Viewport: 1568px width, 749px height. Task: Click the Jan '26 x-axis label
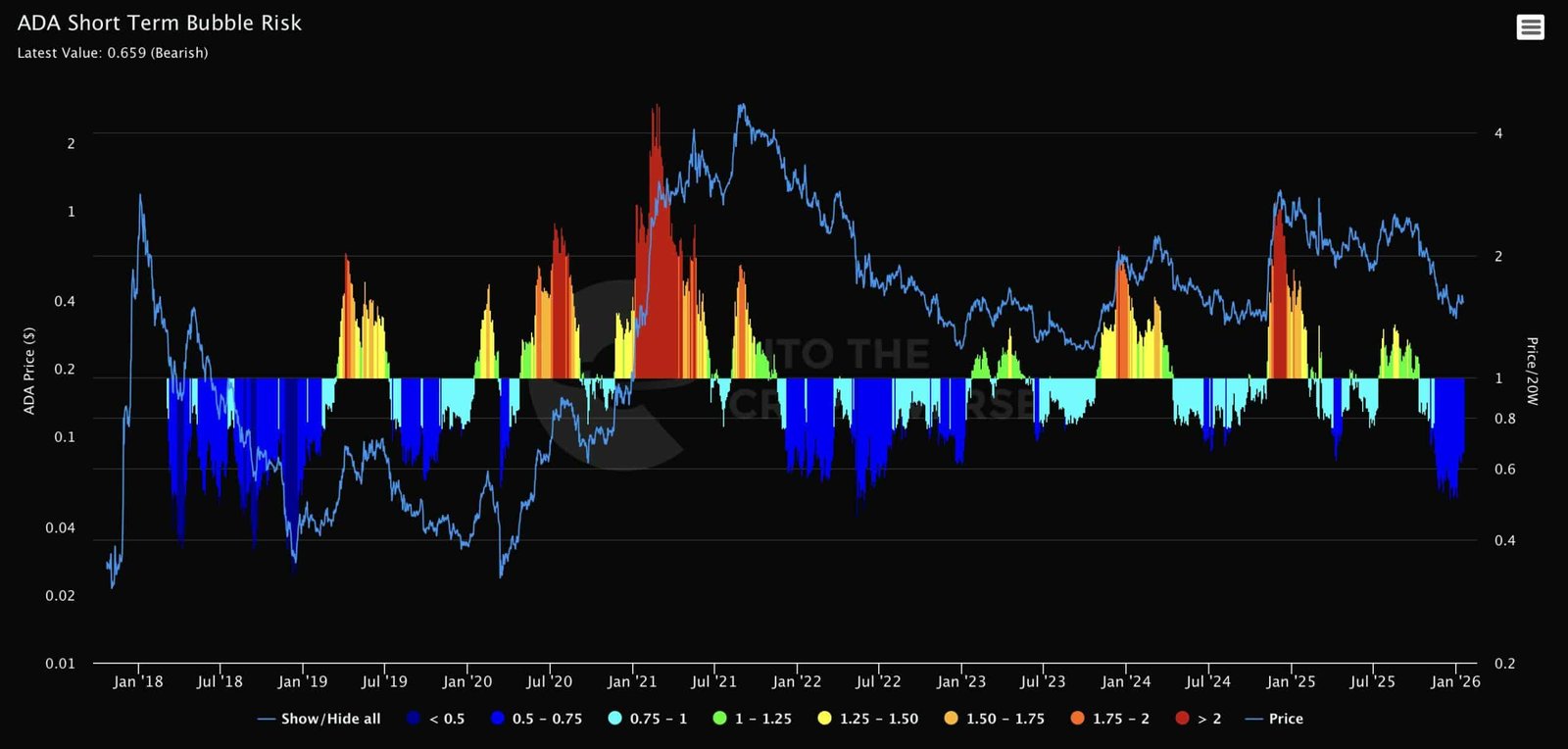point(1455,681)
